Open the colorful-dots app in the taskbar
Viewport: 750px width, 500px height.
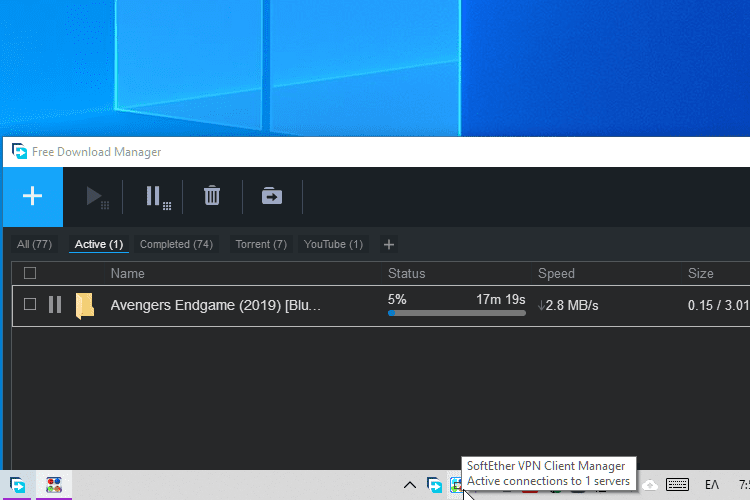point(54,485)
